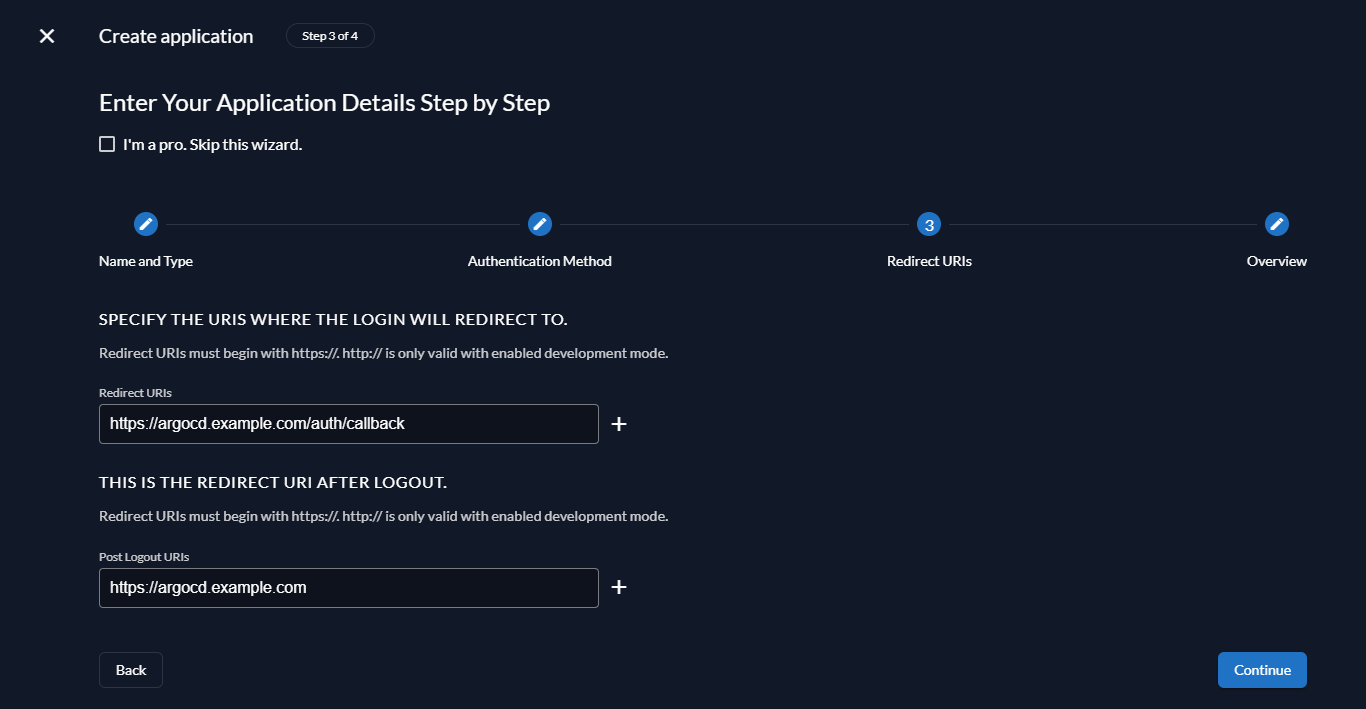Add another post logout URI with plus
Image resolution: width=1366 pixels, height=709 pixels.
[x=619, y=587]
